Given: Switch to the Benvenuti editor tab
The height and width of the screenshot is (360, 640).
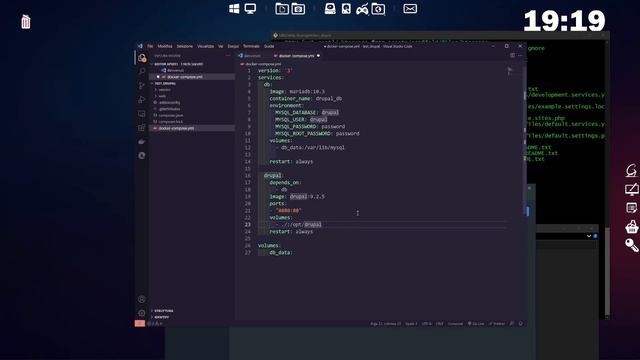Looking at the screenshot, I should pos(252,56).
